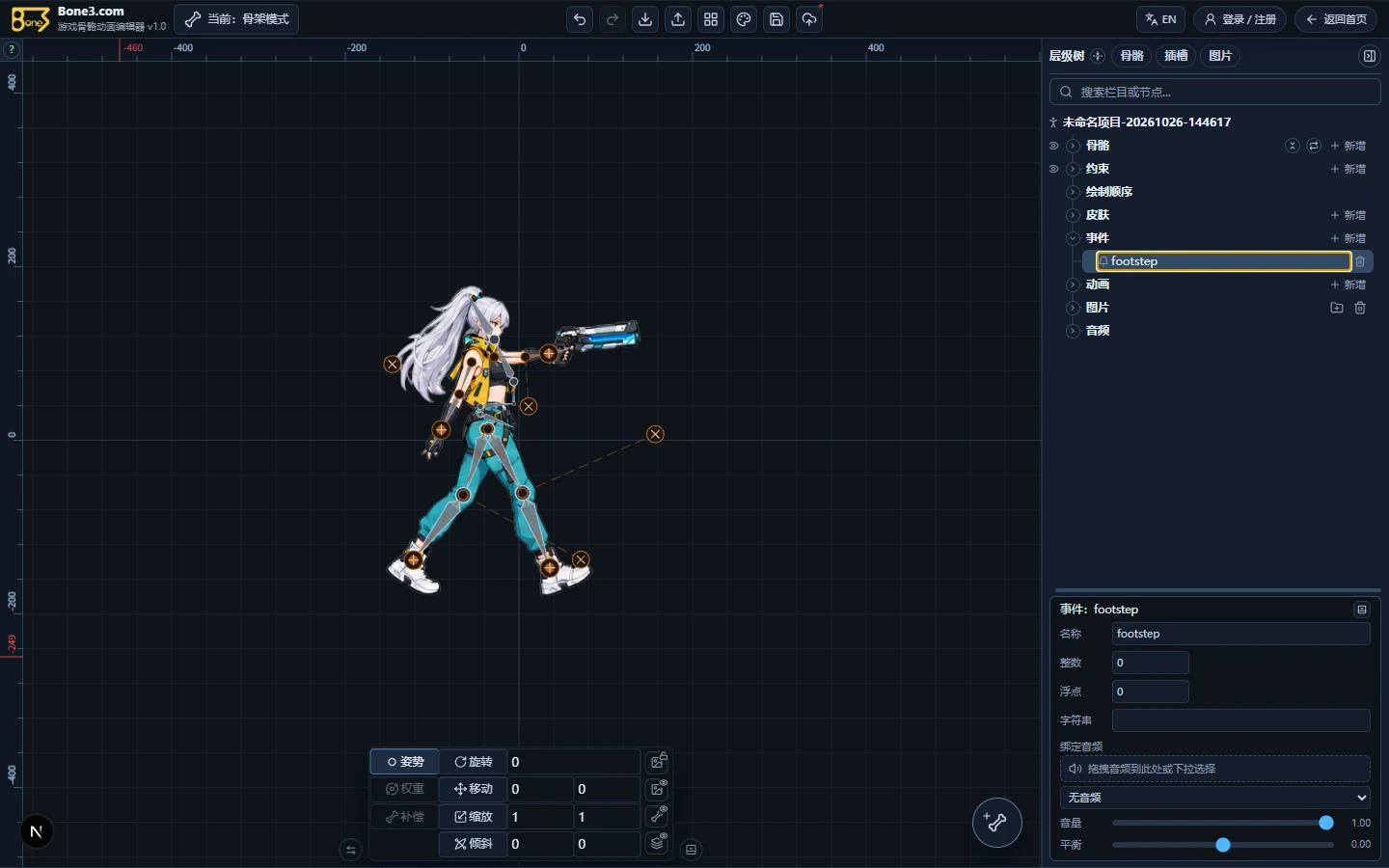Toggle visibility eye for 约束 node
This screenshot has height=868, width=1389.
(x=1053, y=169)
